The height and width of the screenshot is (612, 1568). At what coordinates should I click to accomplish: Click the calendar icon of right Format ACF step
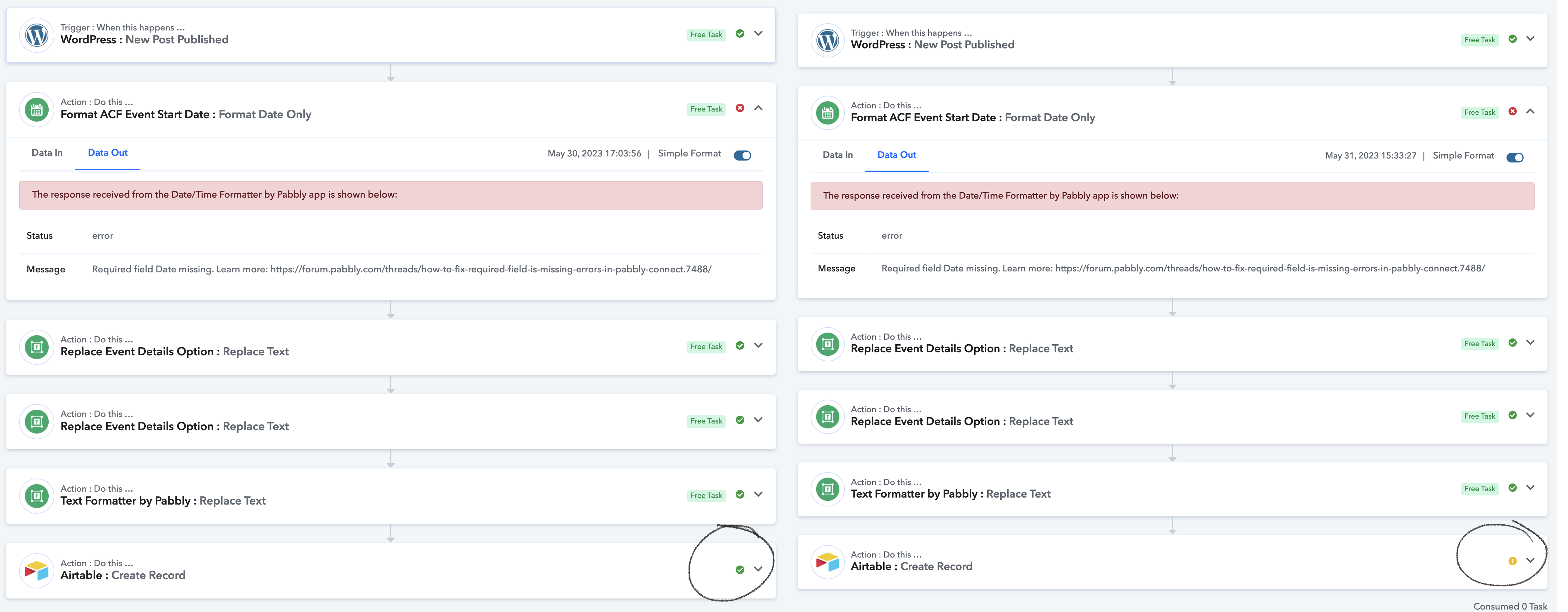827,113
